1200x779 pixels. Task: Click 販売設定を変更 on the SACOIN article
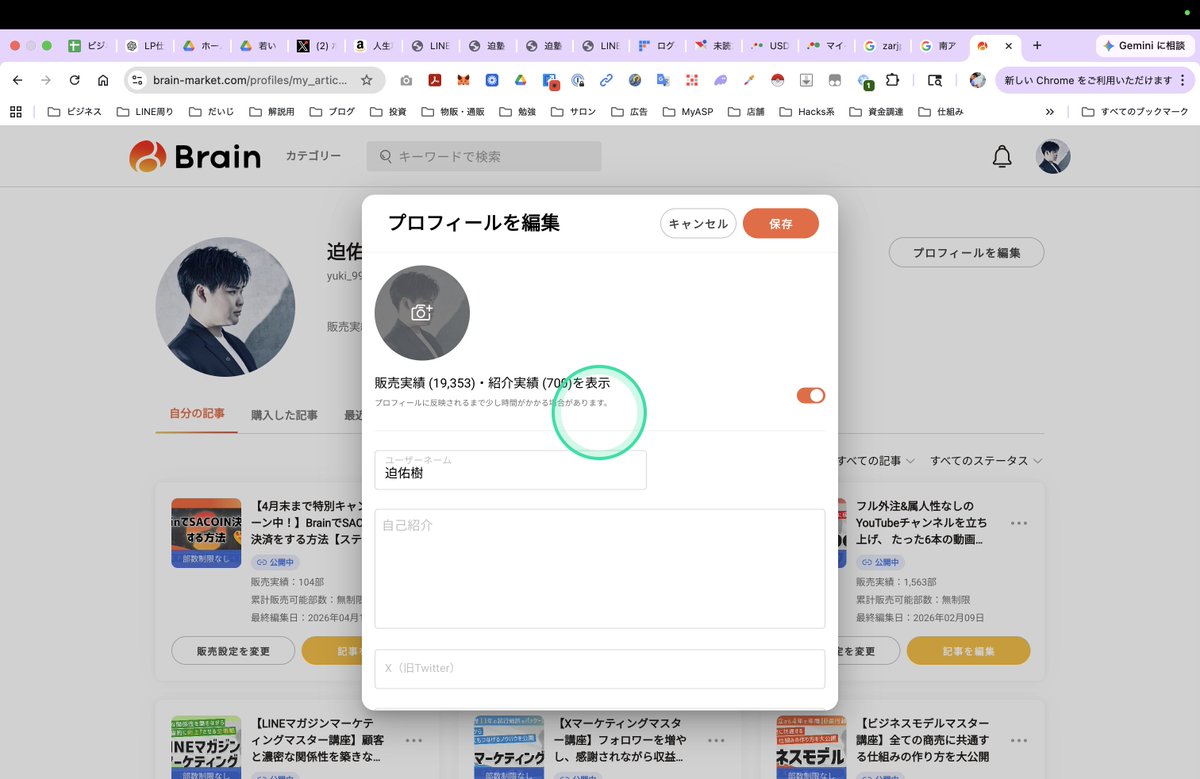pos(233,651)
